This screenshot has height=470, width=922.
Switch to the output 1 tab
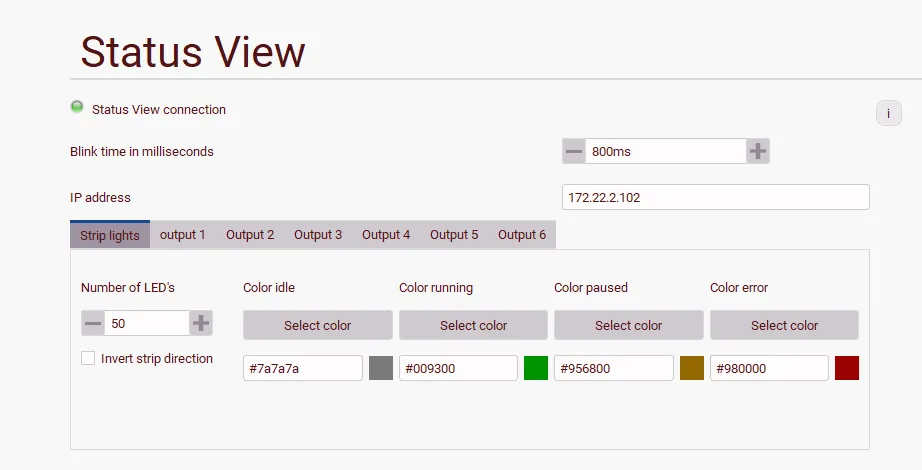[x=182, y=235]
